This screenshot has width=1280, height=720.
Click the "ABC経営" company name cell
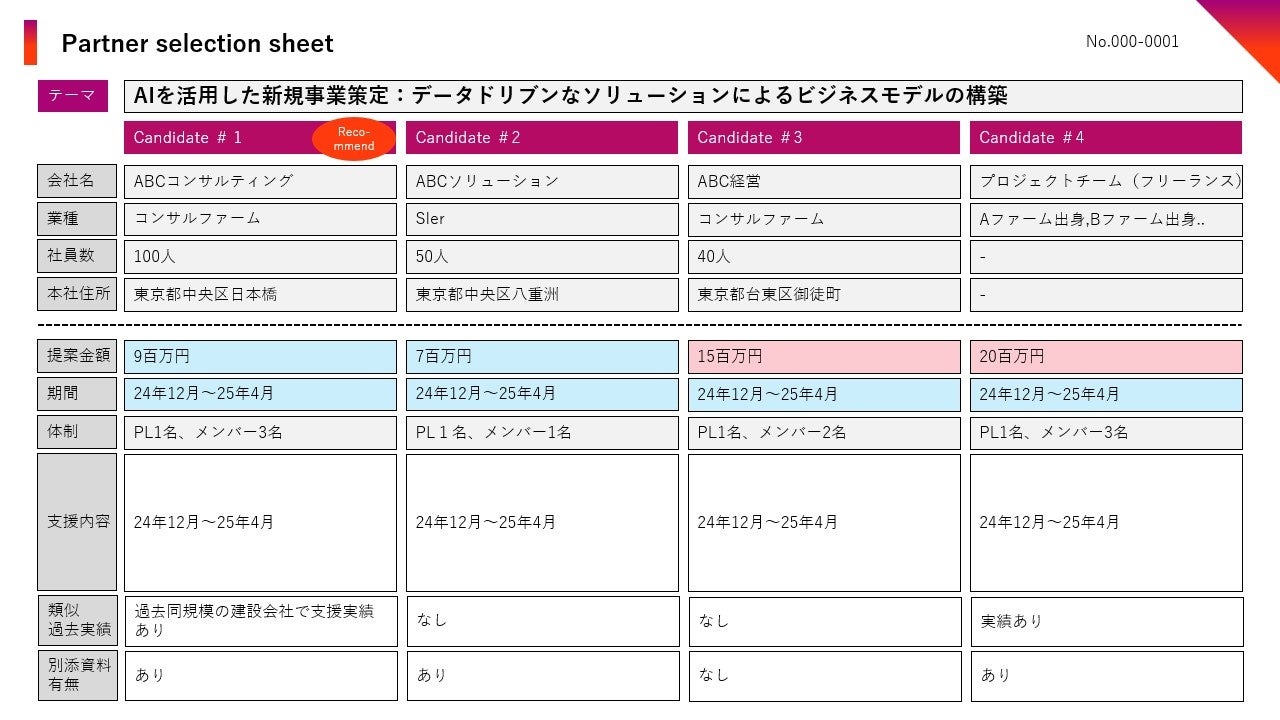pos(824,181)
